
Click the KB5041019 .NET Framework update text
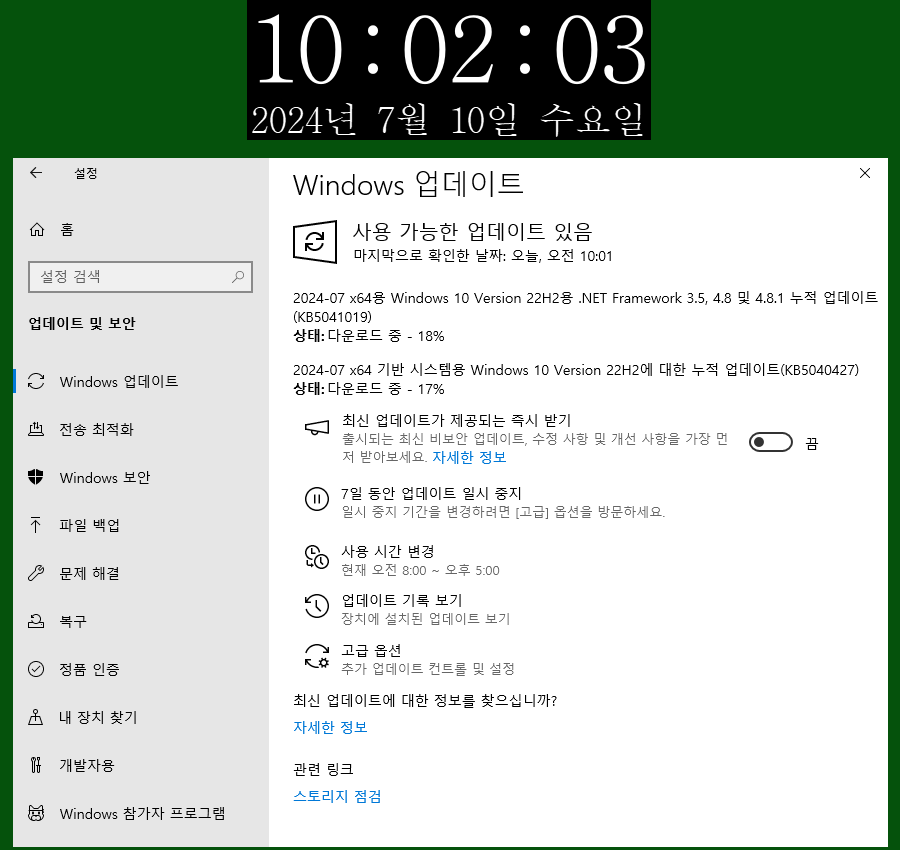point(585,307)
